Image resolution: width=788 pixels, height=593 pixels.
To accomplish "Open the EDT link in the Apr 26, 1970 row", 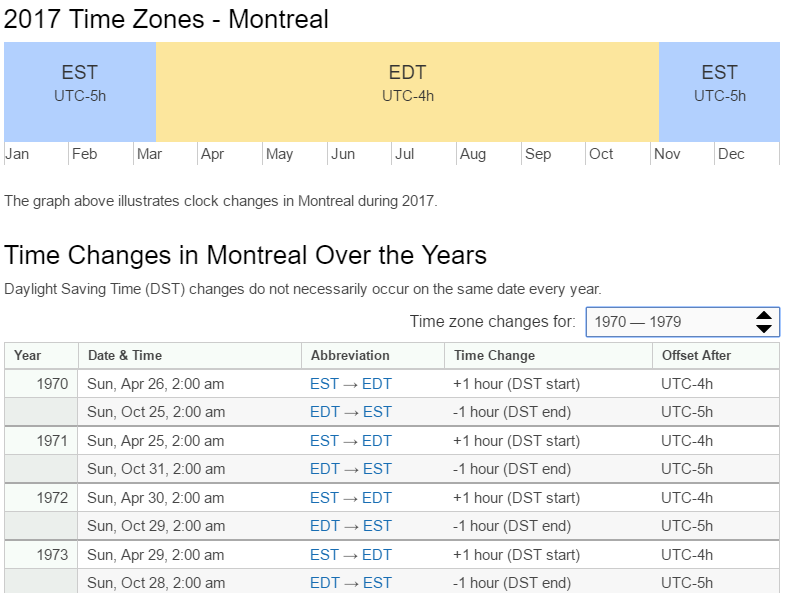I will [x=377, y=384].
